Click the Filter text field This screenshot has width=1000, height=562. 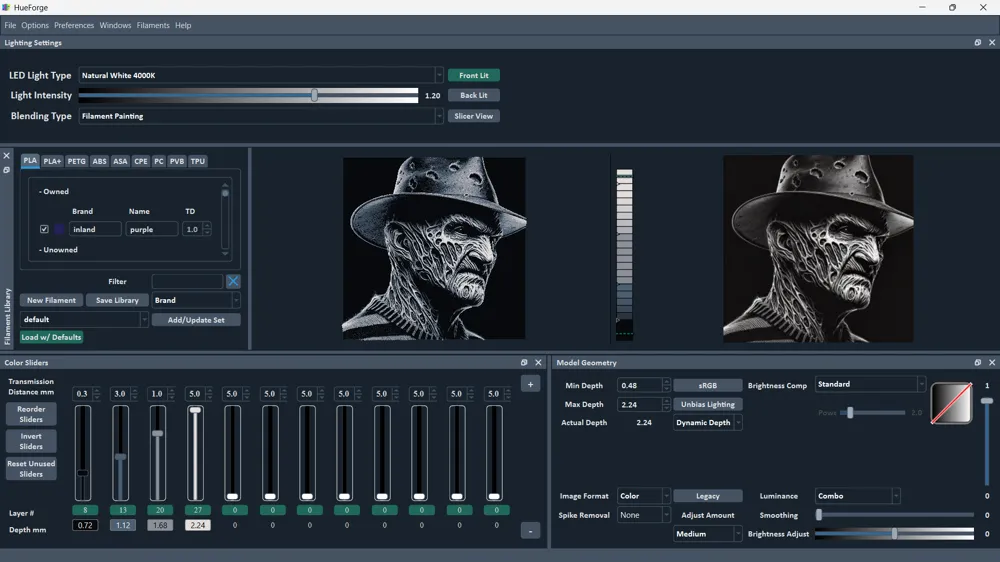pyautogui.click(x=188, y=281)
